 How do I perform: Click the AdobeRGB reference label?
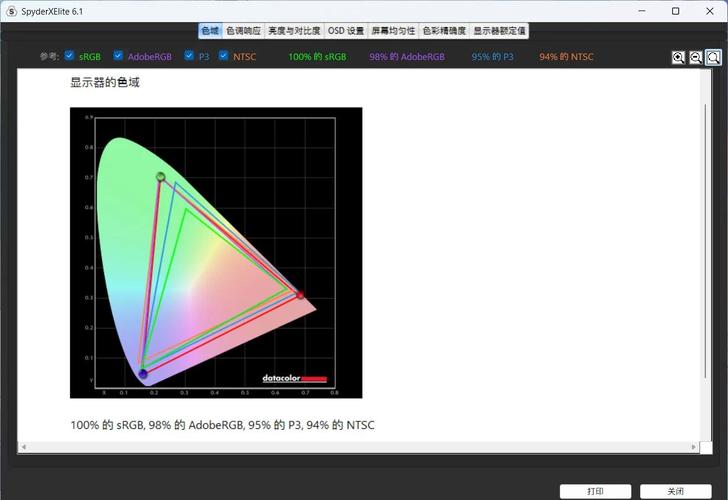tap(150, 57)
